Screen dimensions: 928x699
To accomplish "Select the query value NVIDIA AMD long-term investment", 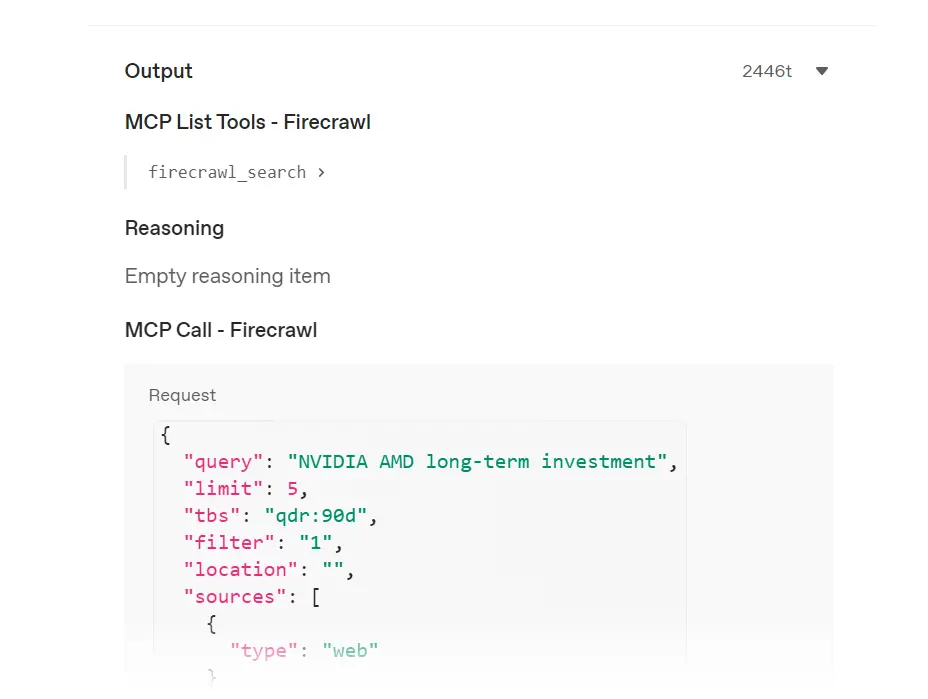I will point(479,461).
